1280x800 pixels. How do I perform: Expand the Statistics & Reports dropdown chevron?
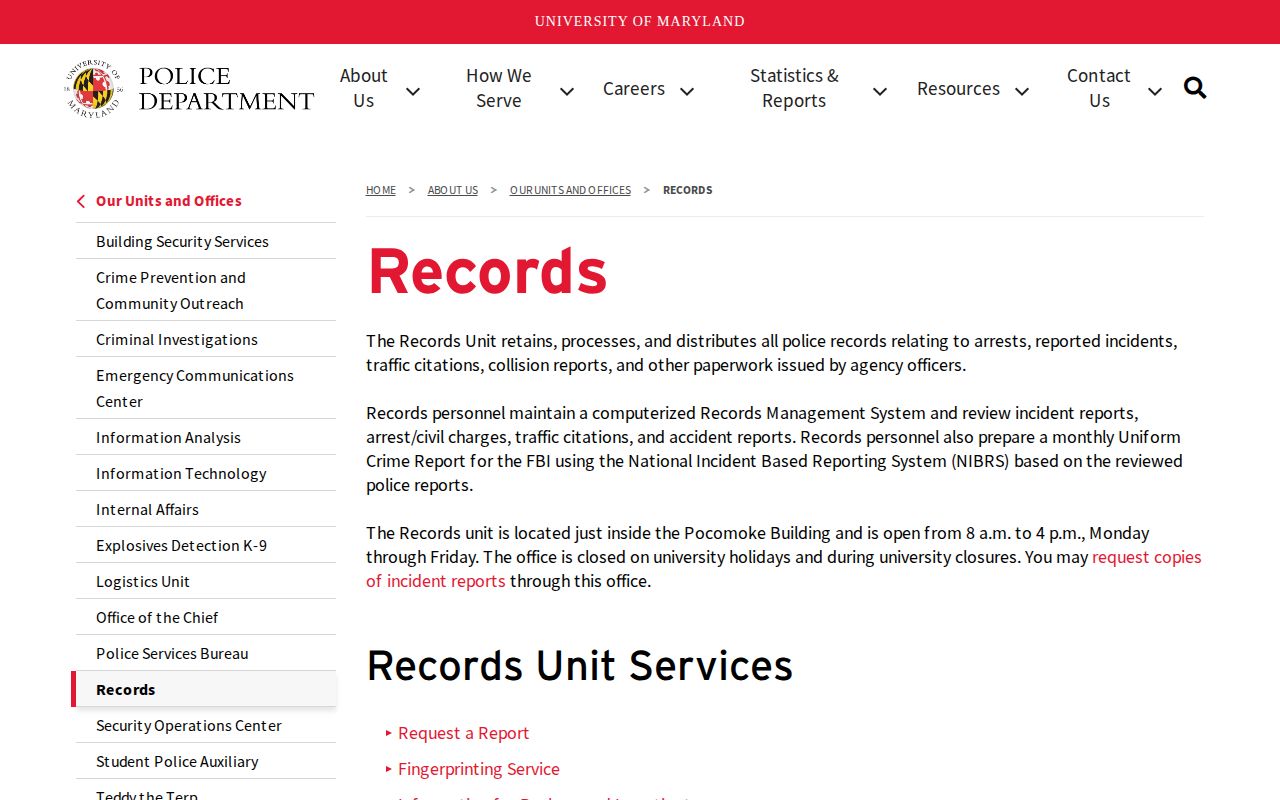coord(880,91)
